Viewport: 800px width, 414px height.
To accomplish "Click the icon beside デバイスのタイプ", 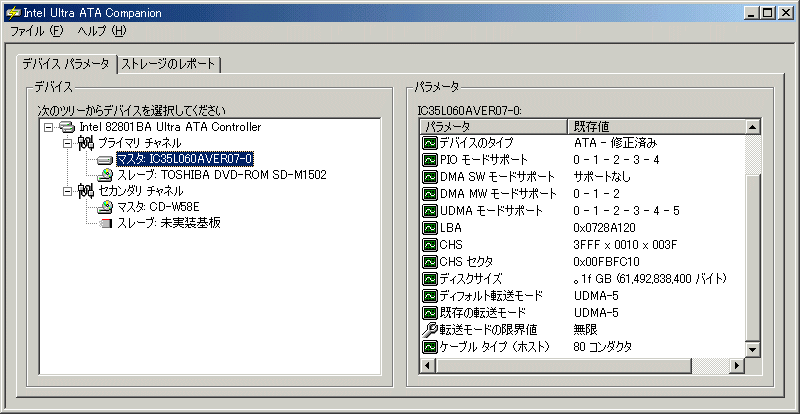I will pyautogui.click(x=430, y=143).
